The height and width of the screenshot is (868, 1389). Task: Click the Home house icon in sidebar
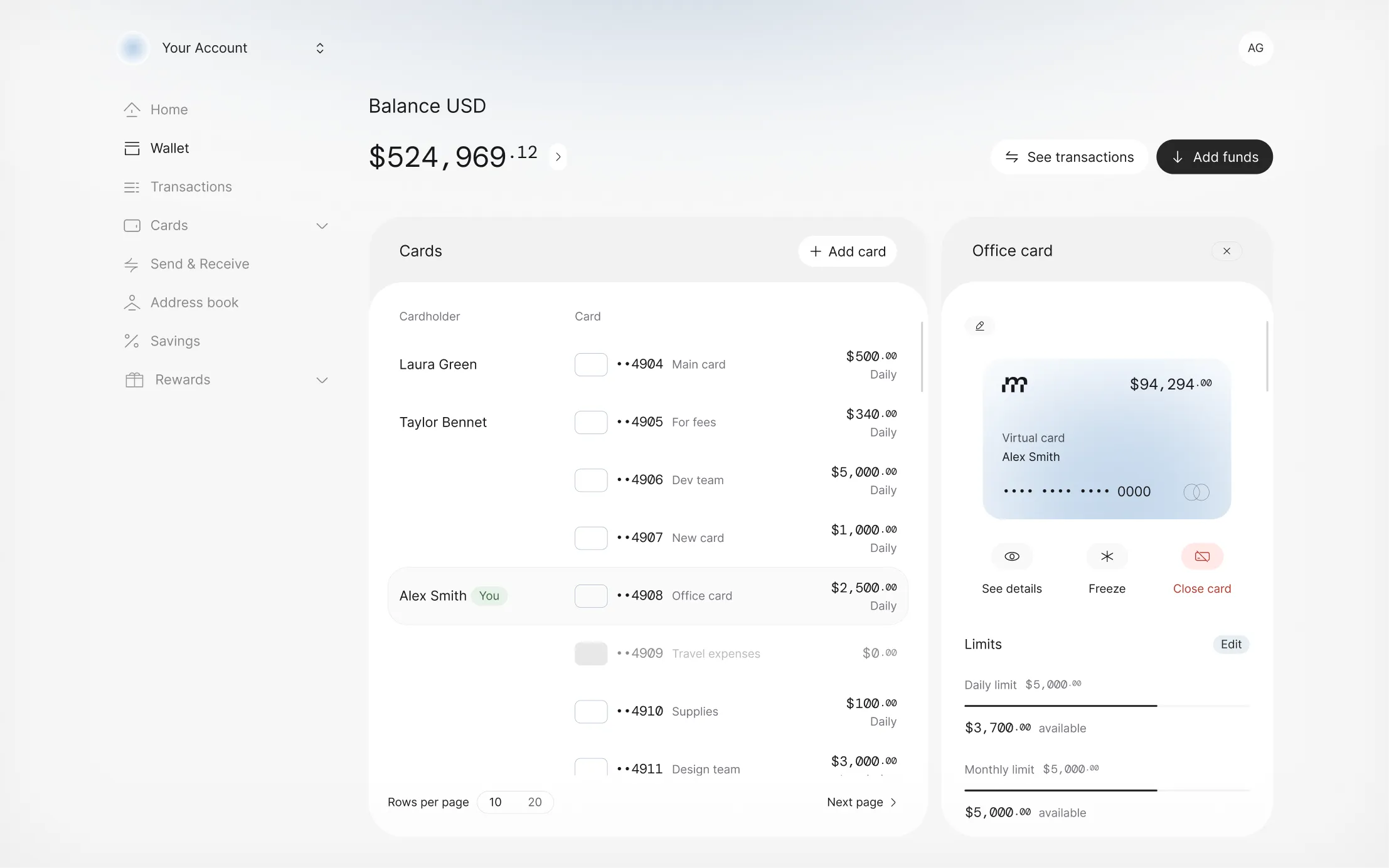(x=132, y=110)
